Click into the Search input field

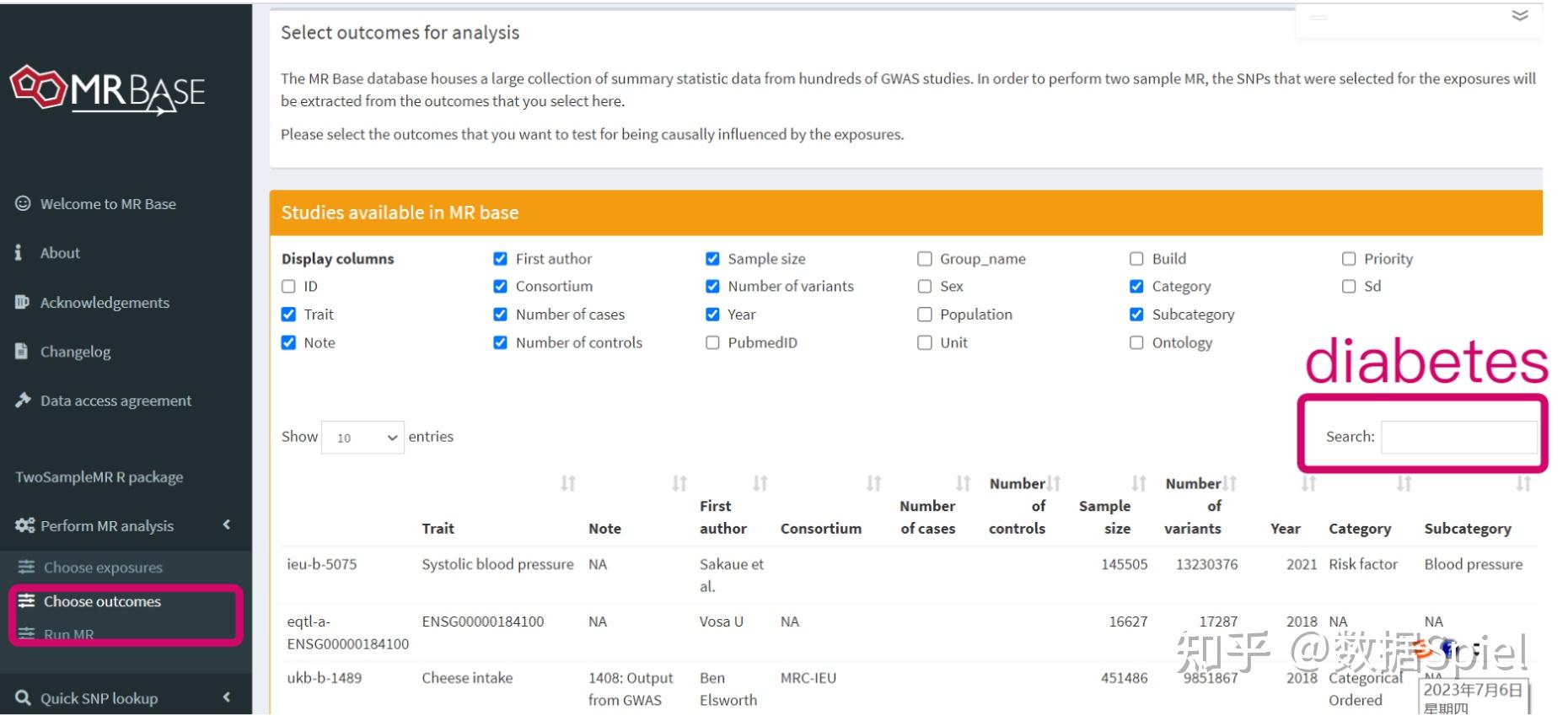point(1459,437)
